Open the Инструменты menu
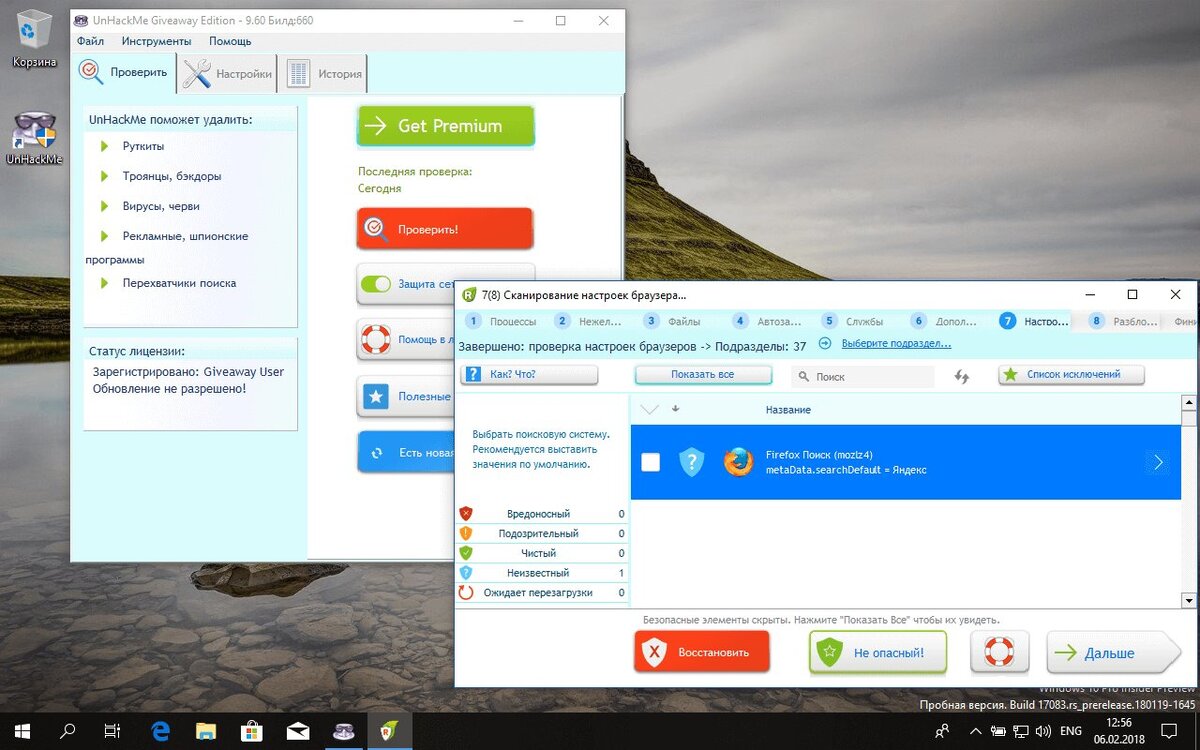1200x750 pixels. coord(156,41)
